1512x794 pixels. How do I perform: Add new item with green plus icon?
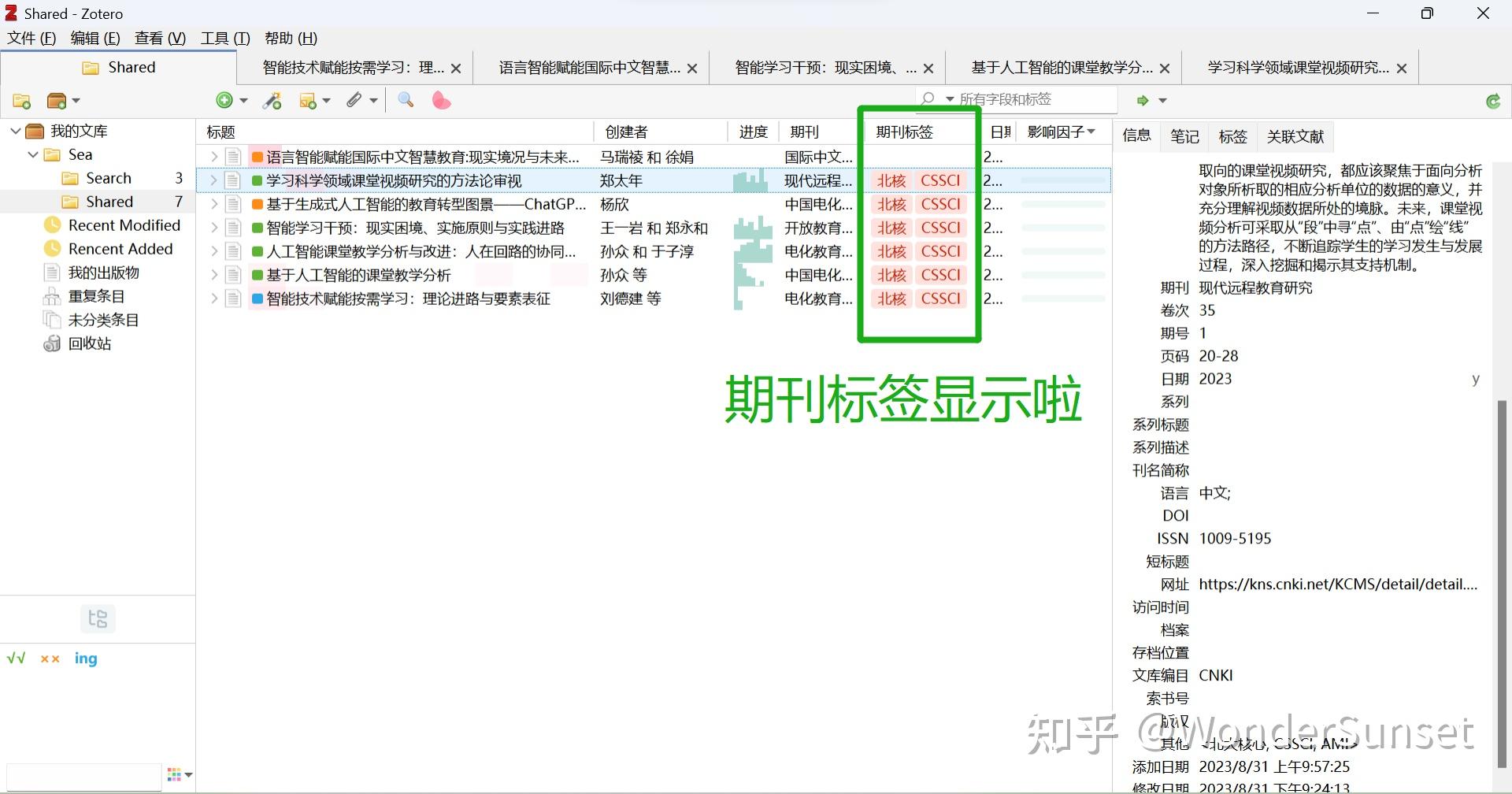pyautogui.click(x=224, y=100)
